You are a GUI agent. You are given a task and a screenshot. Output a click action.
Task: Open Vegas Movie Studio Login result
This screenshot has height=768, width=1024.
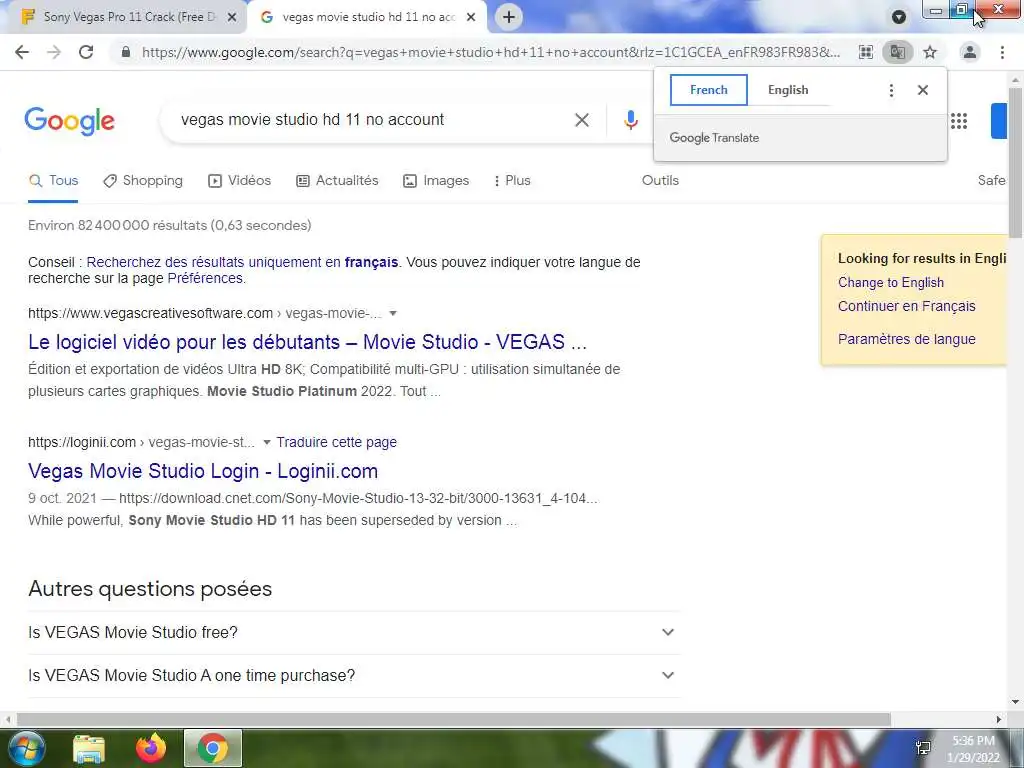click(203, 472)
